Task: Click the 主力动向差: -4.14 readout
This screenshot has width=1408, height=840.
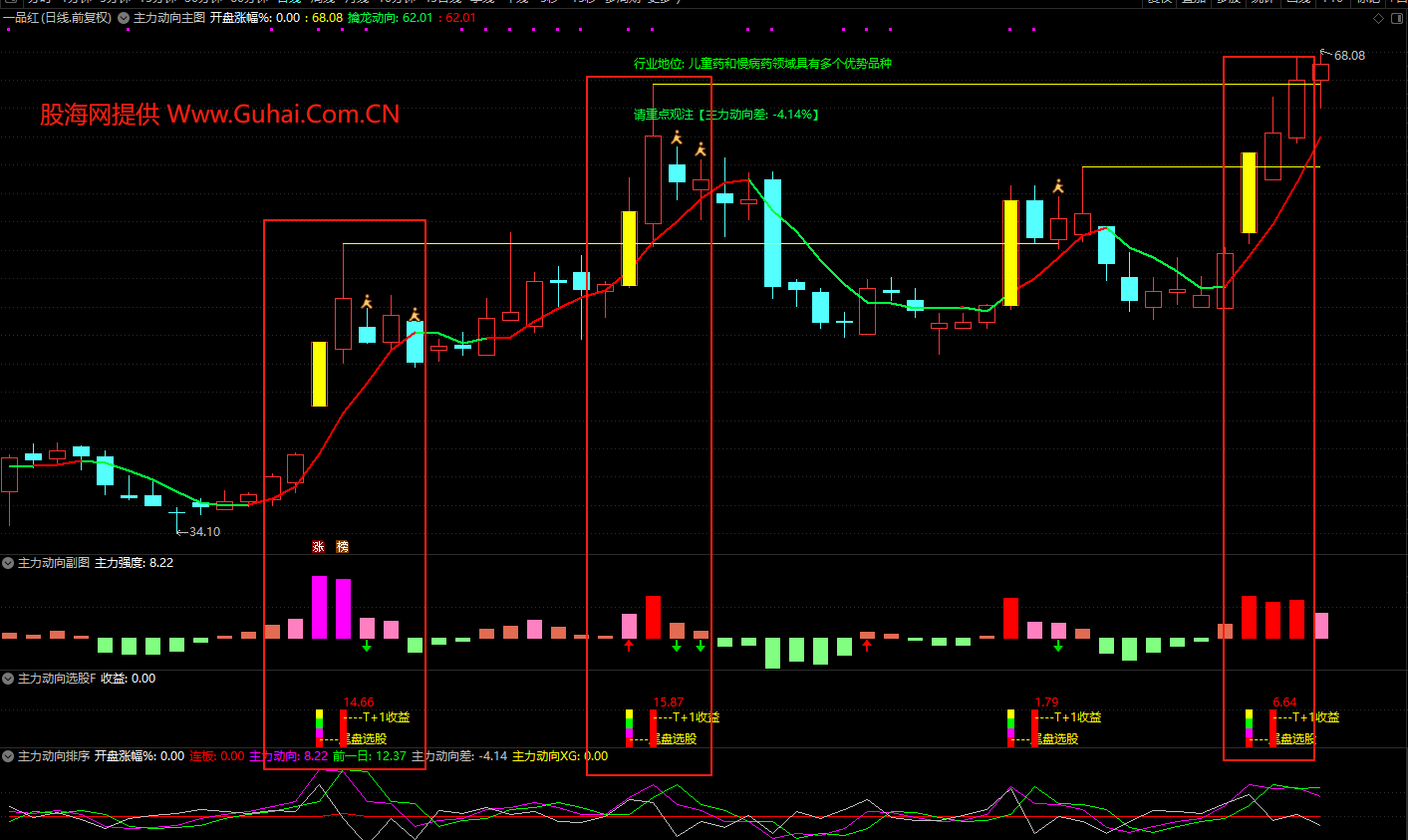Action: 459,756
